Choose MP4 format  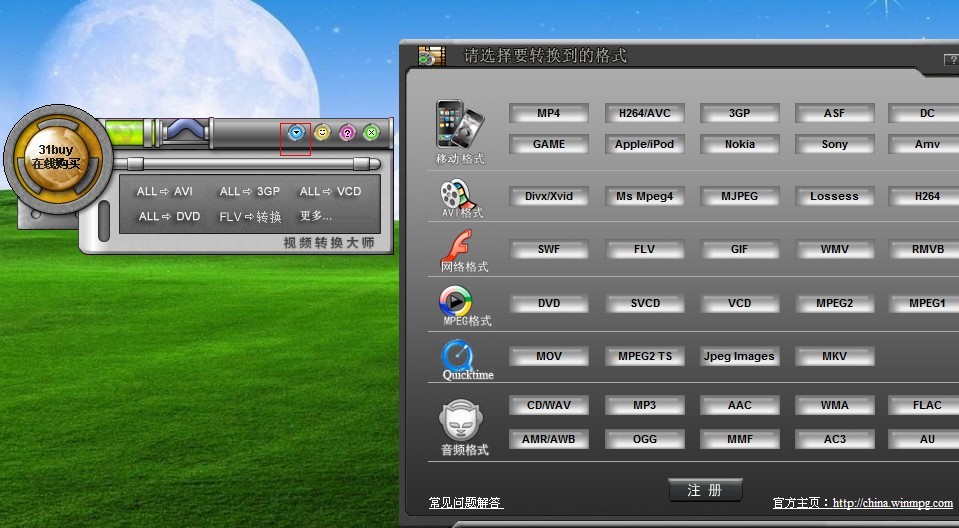point(549,113)
